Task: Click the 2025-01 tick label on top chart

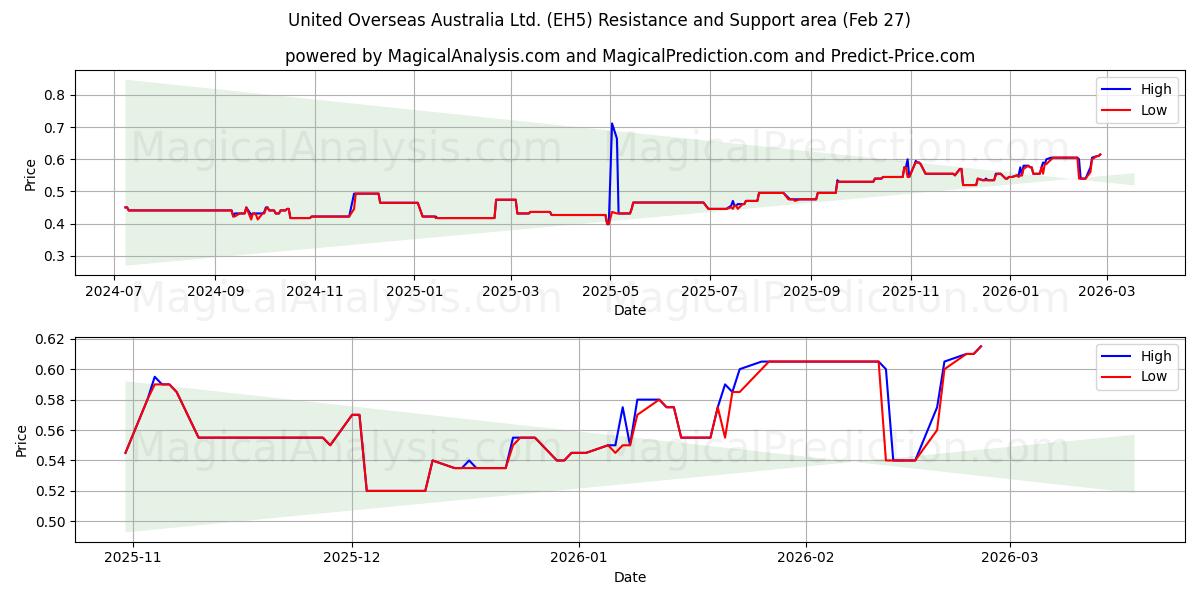Action: [x=415, y=290]
